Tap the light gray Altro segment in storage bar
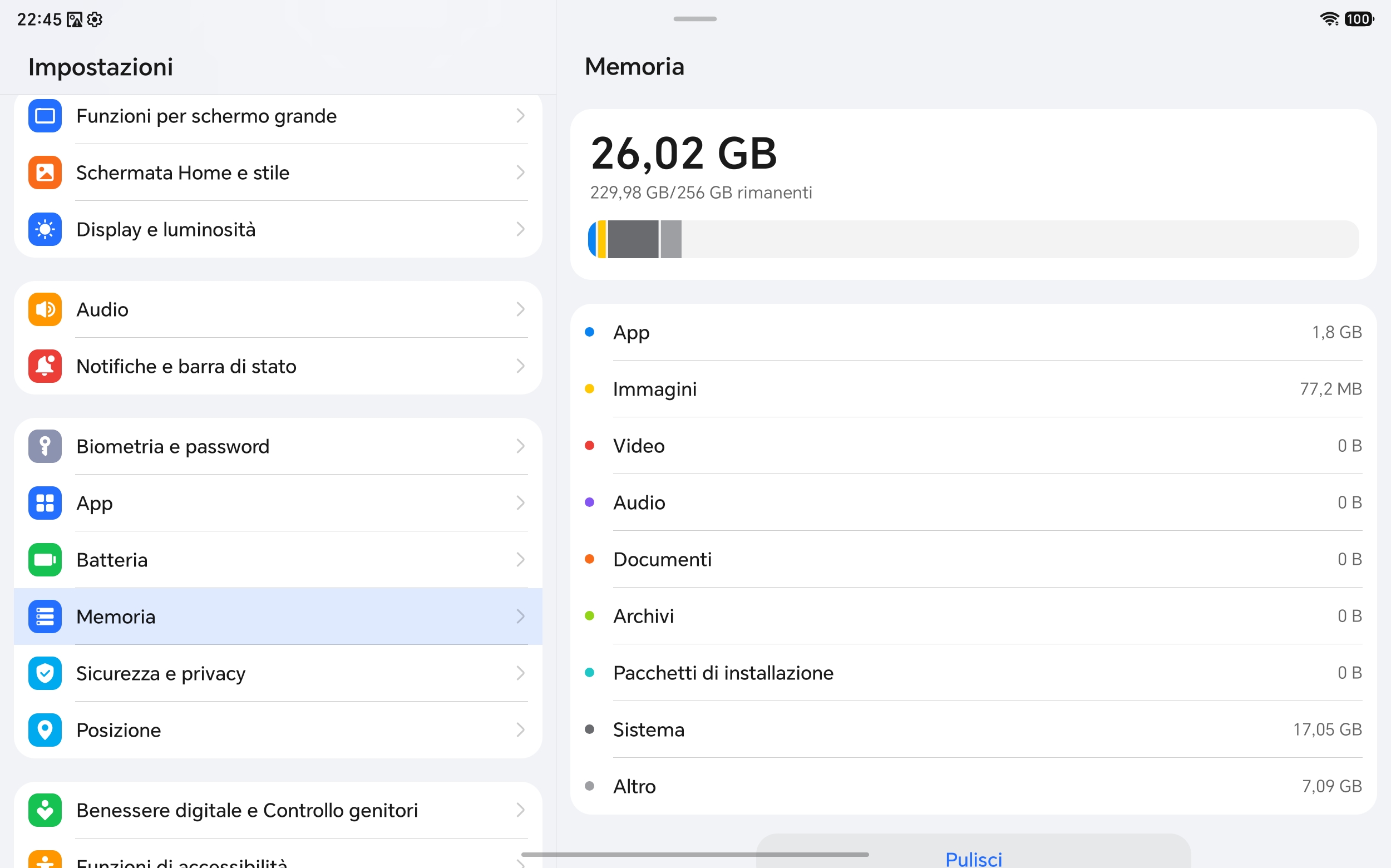This screenshot has height=868, width=1391. [671, 239]
